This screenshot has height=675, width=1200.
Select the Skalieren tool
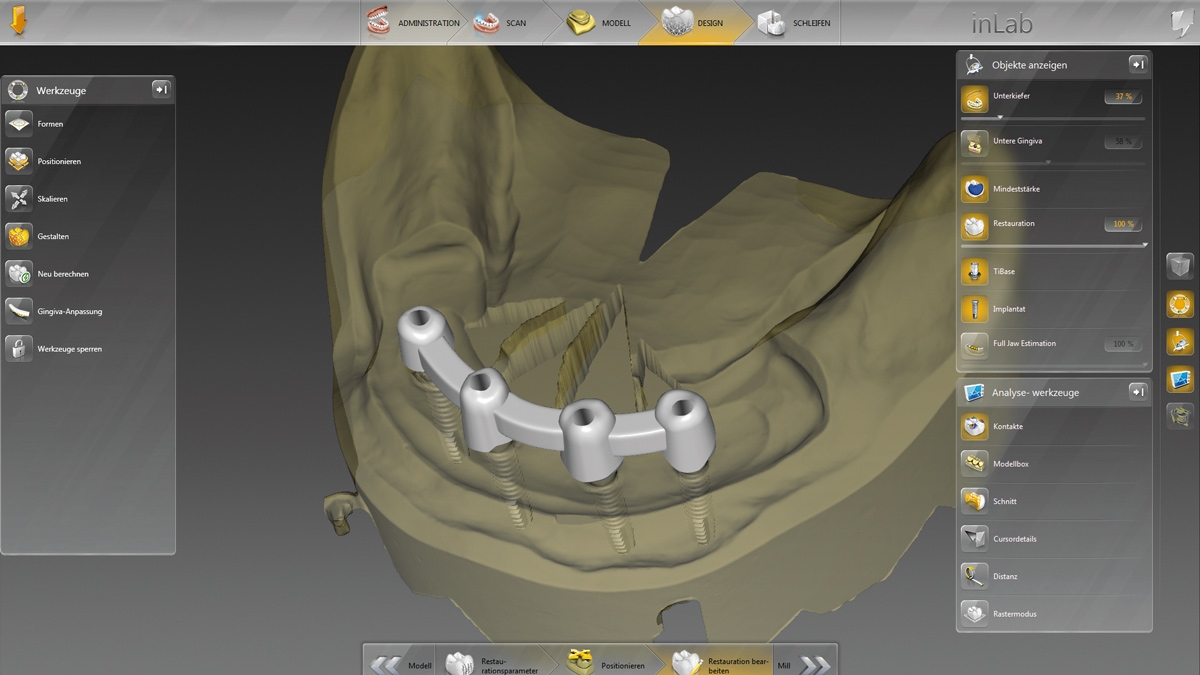point(20,199)
